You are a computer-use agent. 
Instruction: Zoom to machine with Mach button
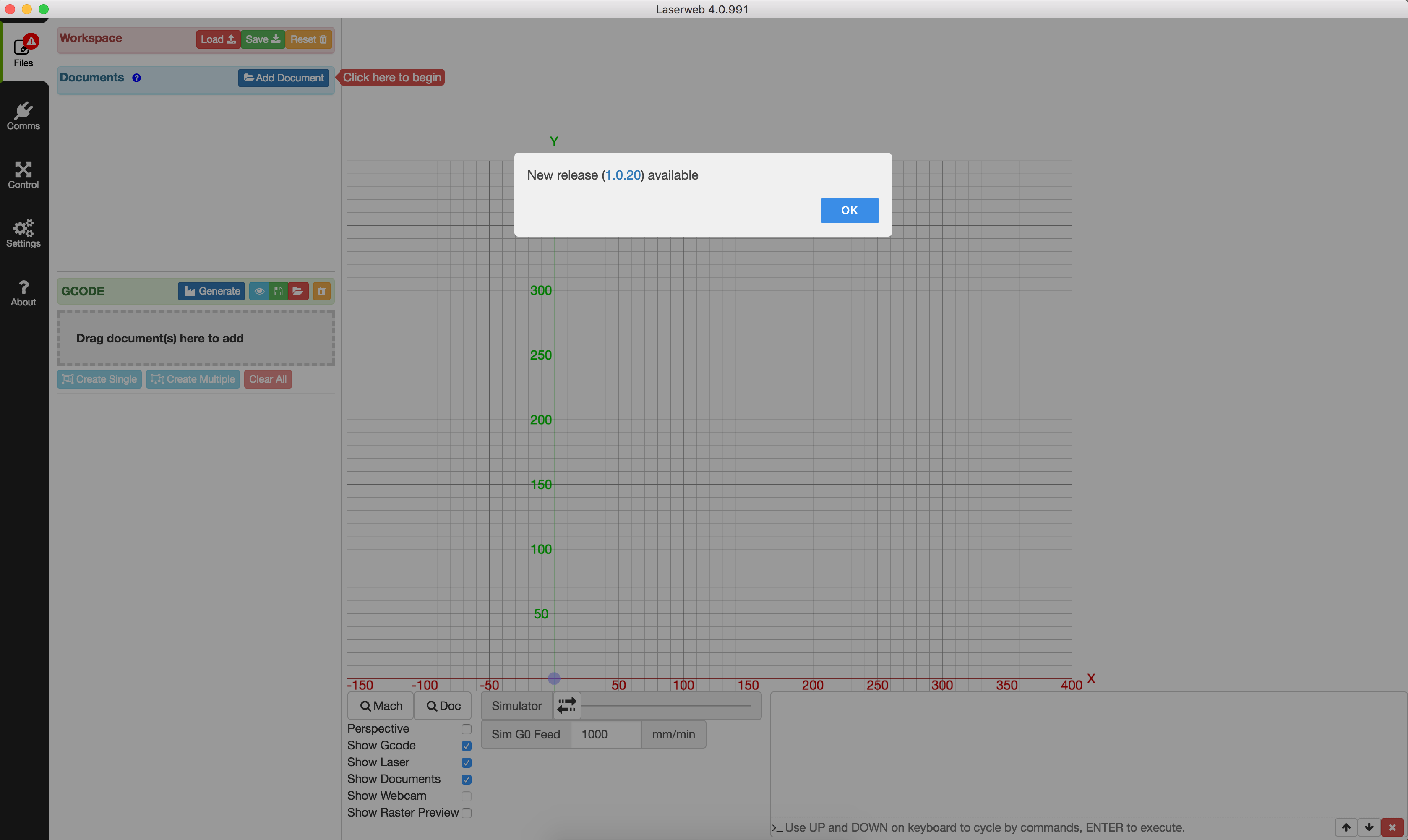(x=380, y=706)
